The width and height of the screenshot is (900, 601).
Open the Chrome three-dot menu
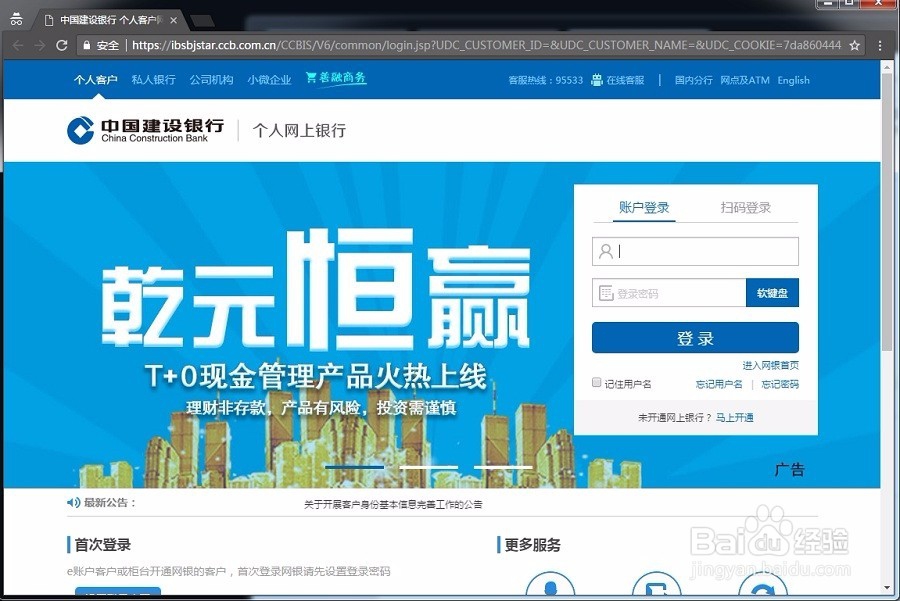coord(880,45)
